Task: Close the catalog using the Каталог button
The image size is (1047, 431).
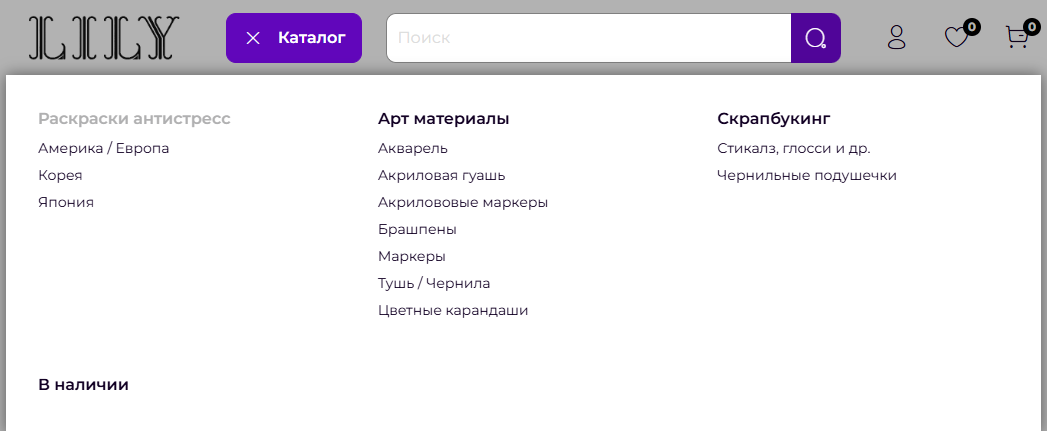Action: coord(294,38)
